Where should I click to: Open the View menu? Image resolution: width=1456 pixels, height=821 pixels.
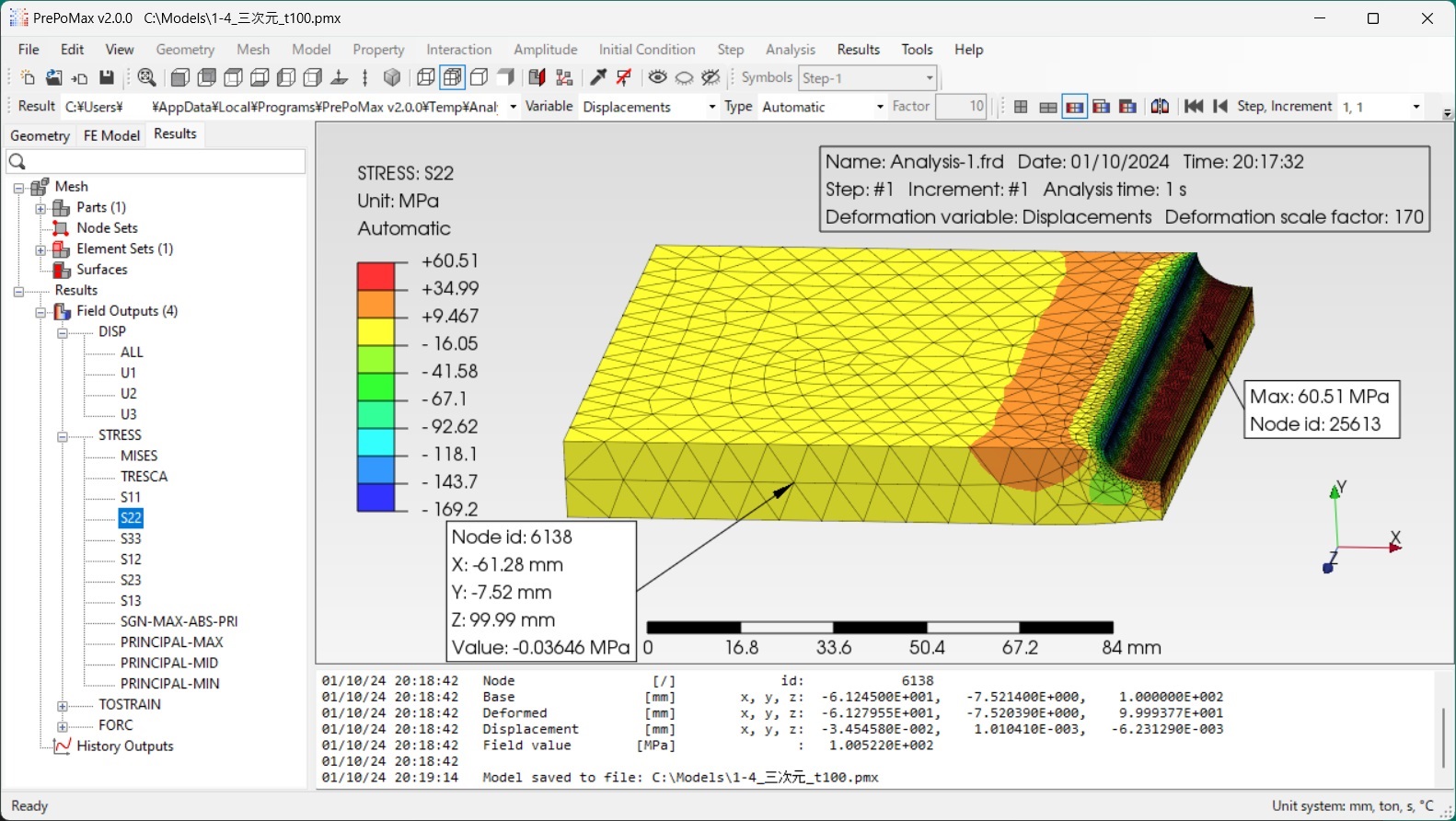(120, 50)
